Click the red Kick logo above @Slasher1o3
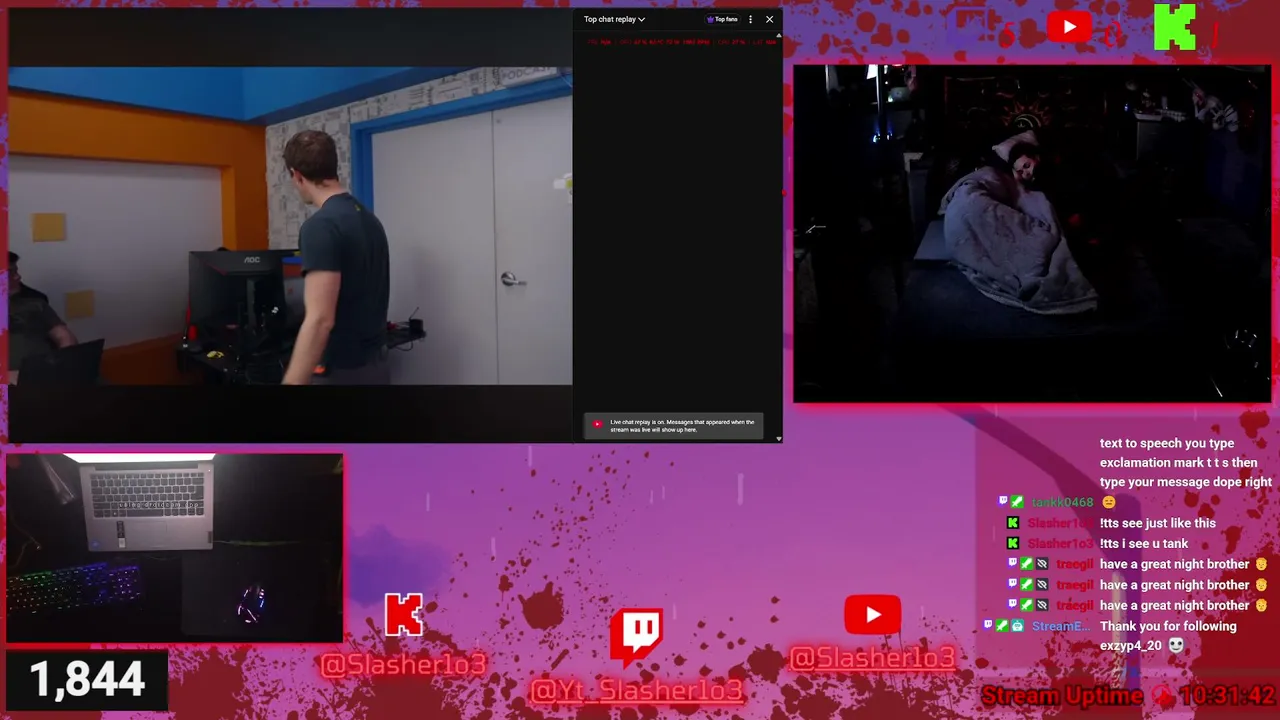This screenshot has width=1280, height=720. tap(404, 615)
